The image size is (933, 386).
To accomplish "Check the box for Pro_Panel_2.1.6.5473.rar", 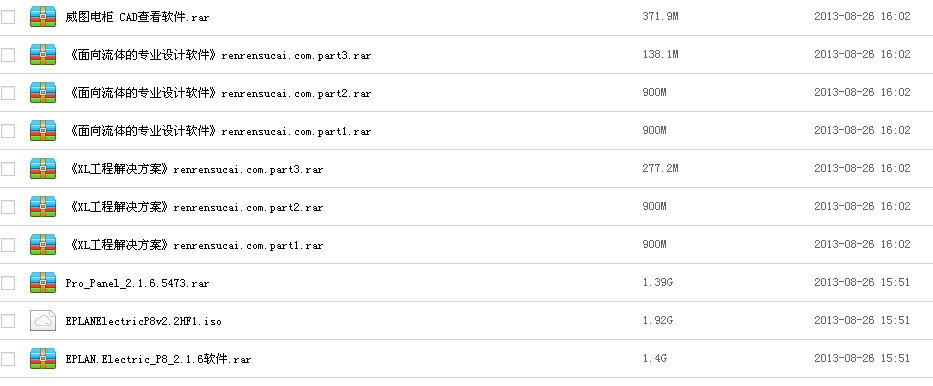I will point(8,283).
